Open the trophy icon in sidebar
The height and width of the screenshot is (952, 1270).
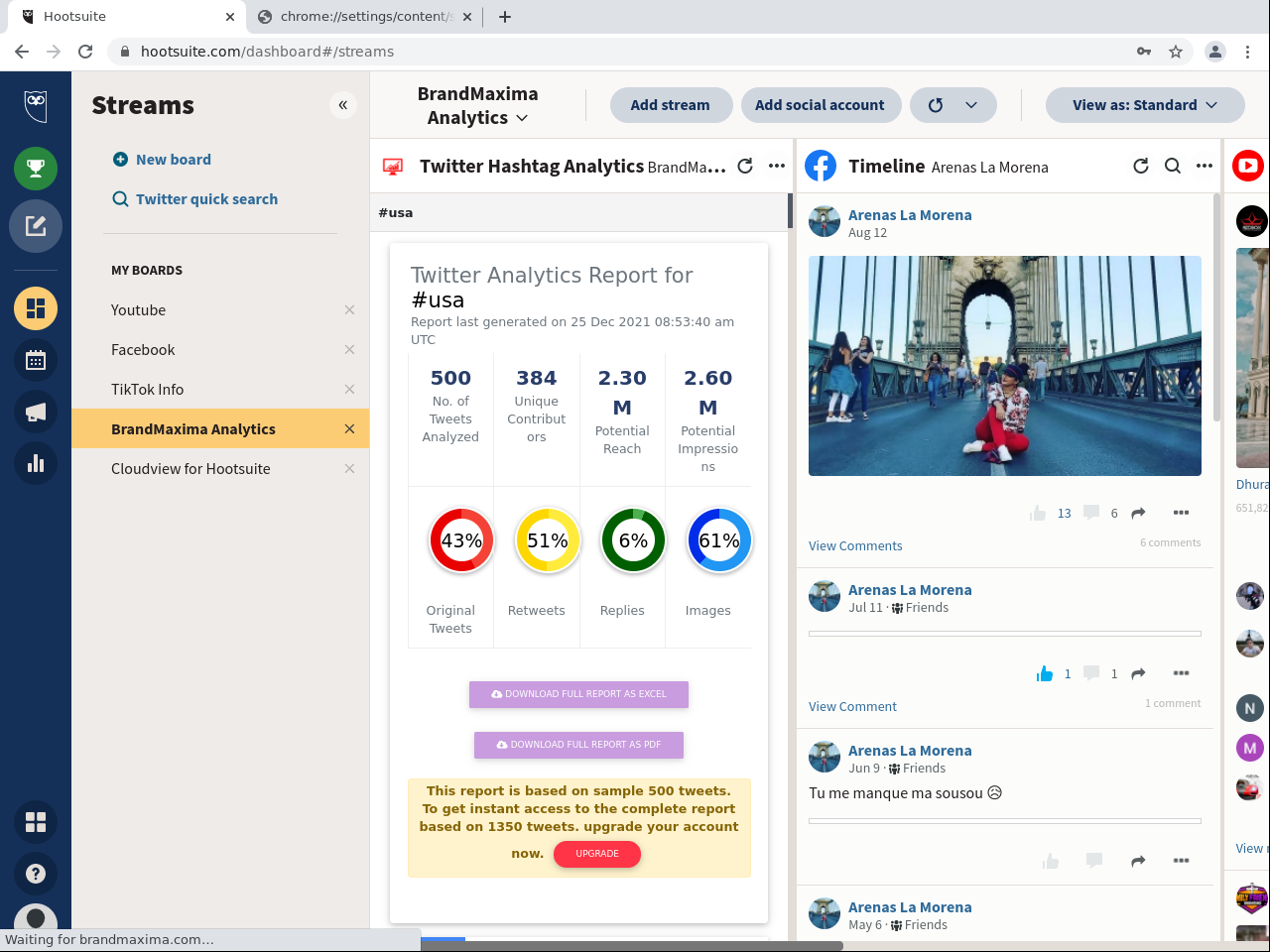(x=36, y=168)
